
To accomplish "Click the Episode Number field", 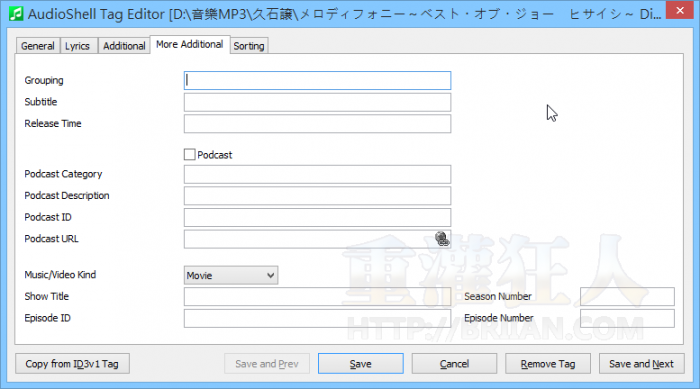I will pyautogui.click(x=627, y=318).
